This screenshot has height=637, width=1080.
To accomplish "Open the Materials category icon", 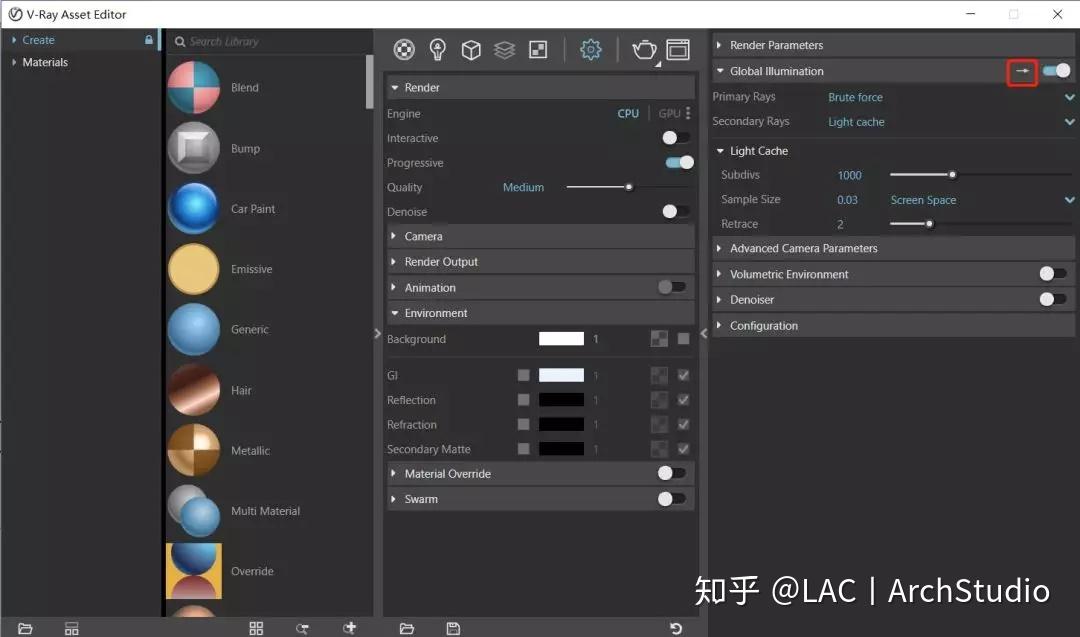I will click(404, 50).
